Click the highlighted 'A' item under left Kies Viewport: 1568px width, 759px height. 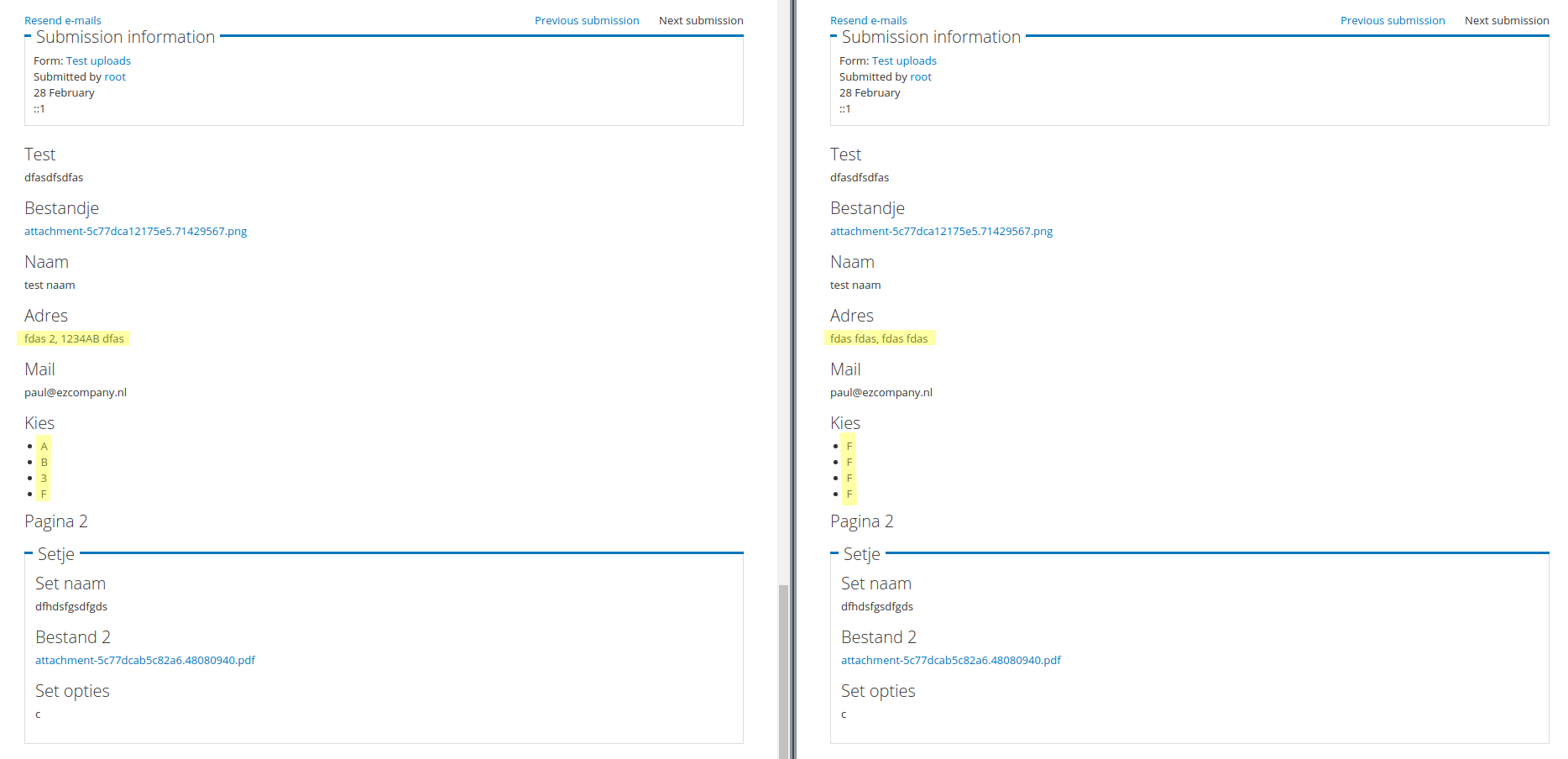click(x=44, y=446)
